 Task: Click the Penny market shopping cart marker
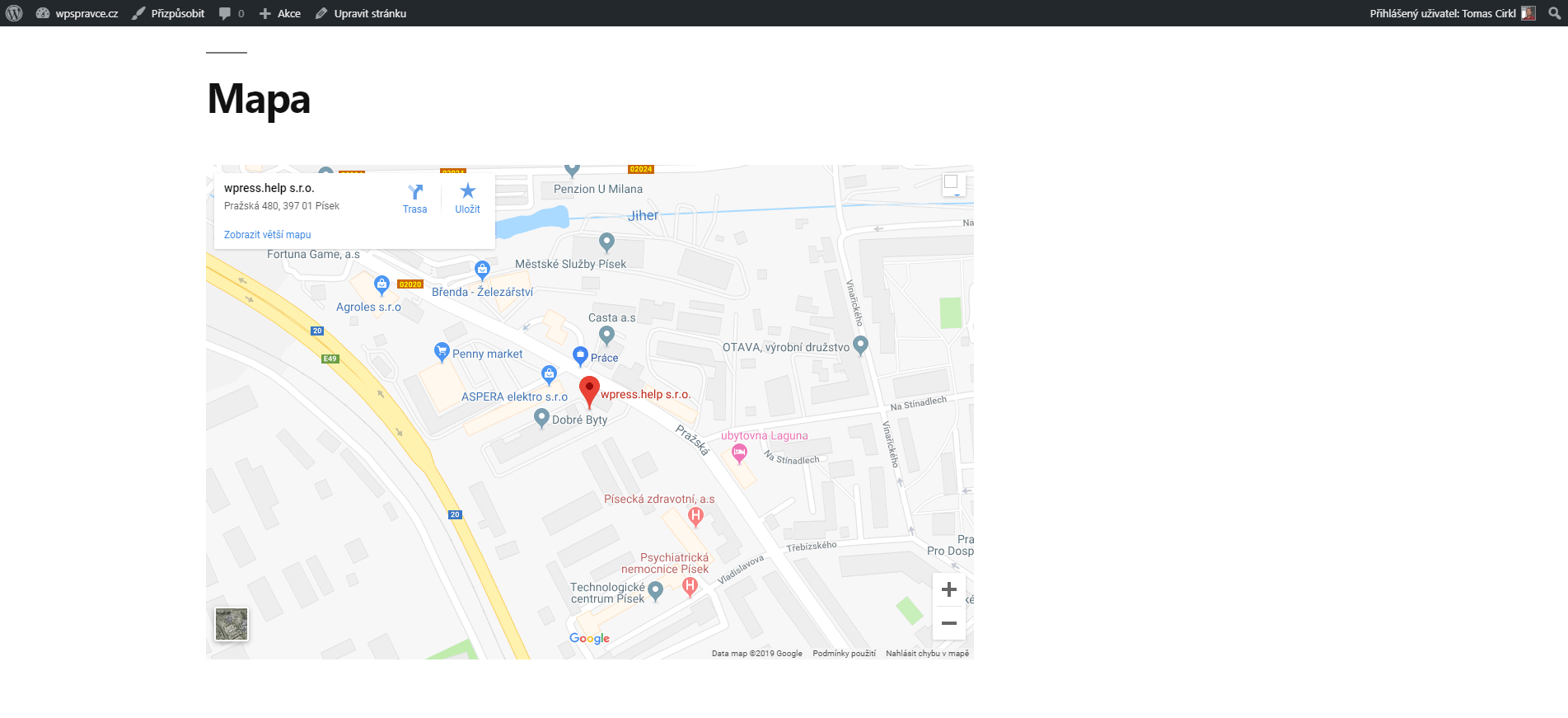(x=442, y=352)
